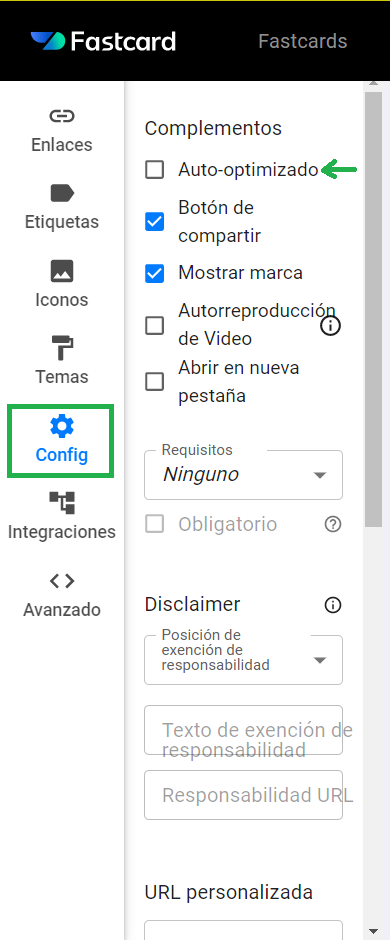Click info icon beside Autorreproducción de Video

coord(331,326)
